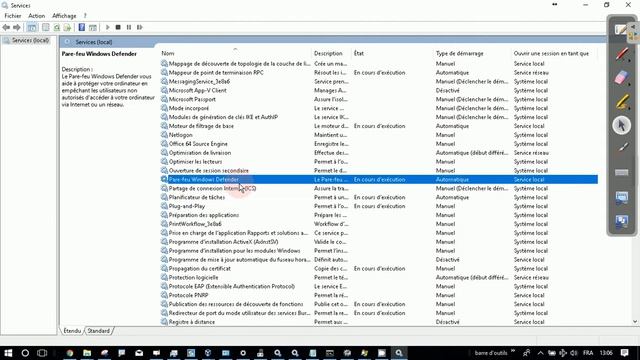The height and width of the screenshot is (360, 640).
Task: Click the 13:06 clock in the taskbar
Action: [x=606, y=353]
